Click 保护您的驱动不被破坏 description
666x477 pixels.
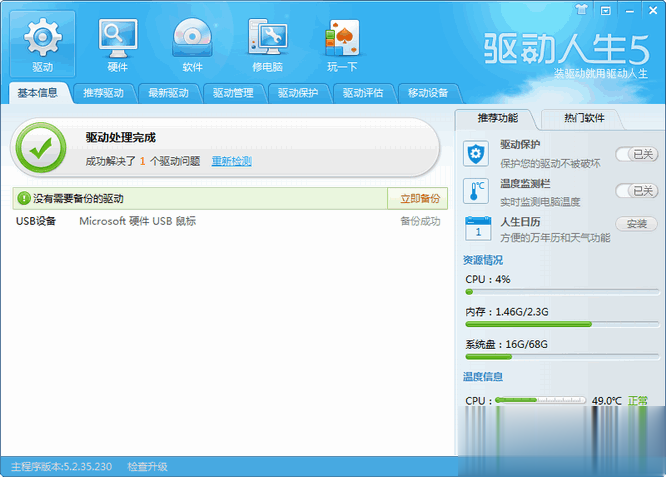[550, 164]
